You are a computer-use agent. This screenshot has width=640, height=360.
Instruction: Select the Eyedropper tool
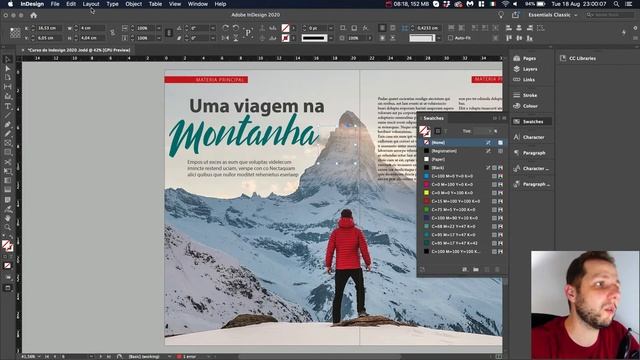pos(7,209)
